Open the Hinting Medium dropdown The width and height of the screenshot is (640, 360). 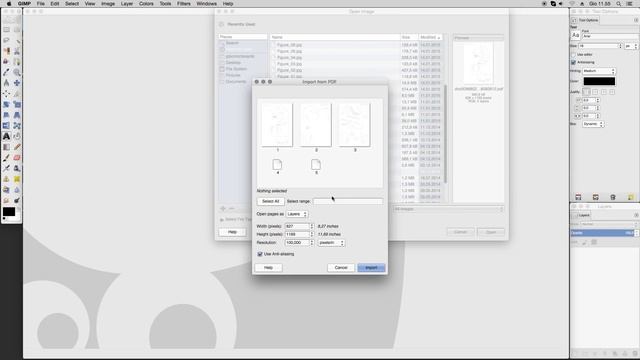599,71
